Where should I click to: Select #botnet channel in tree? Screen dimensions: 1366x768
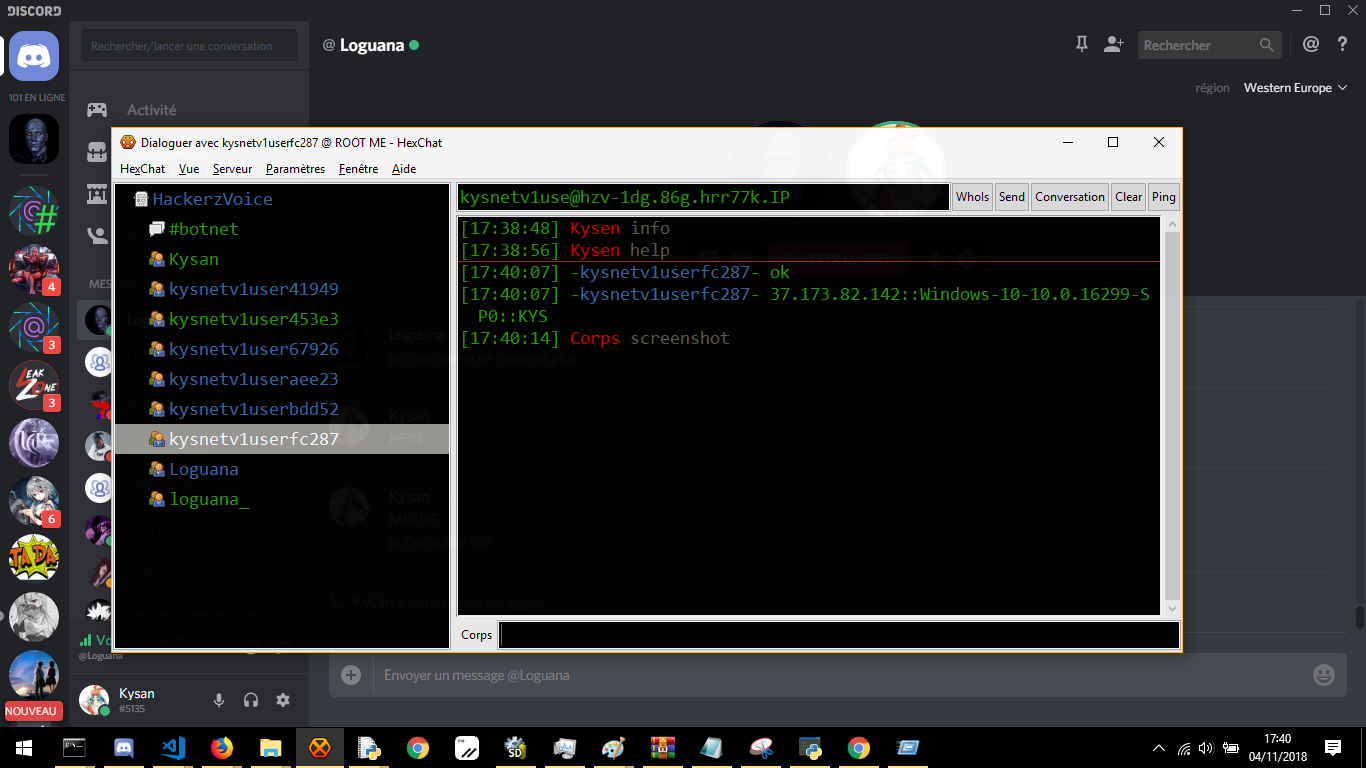pos(204,229)
